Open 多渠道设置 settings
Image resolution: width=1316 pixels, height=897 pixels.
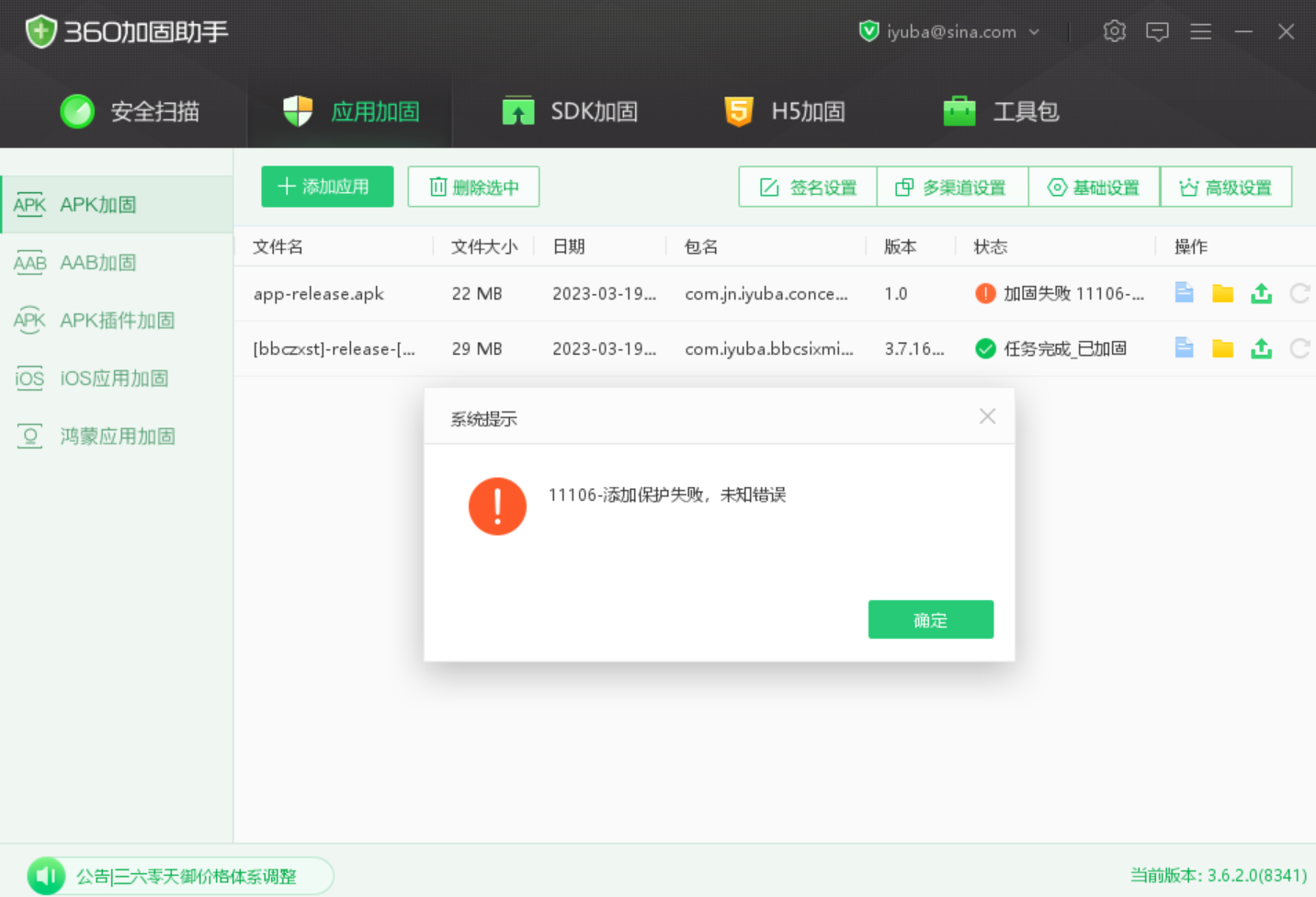[x=952, y=187]
